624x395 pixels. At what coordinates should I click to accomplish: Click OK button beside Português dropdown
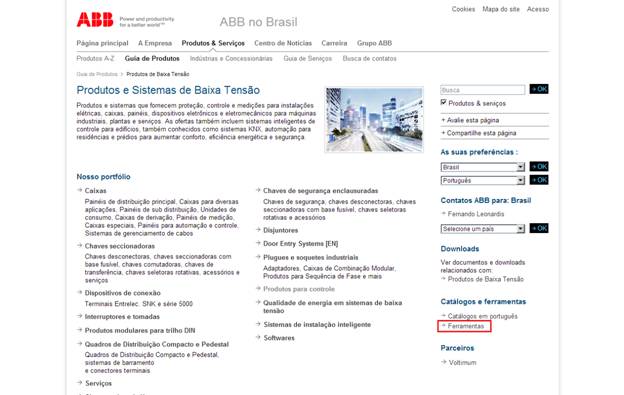pyautogui.click(x=539, y=180)
